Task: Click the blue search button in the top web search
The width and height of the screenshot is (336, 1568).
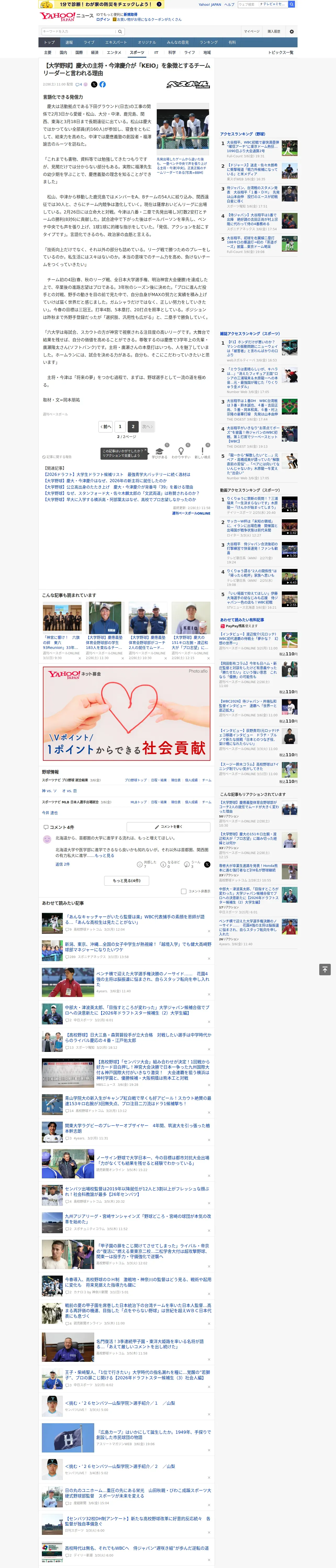Action: click(292, 4)
